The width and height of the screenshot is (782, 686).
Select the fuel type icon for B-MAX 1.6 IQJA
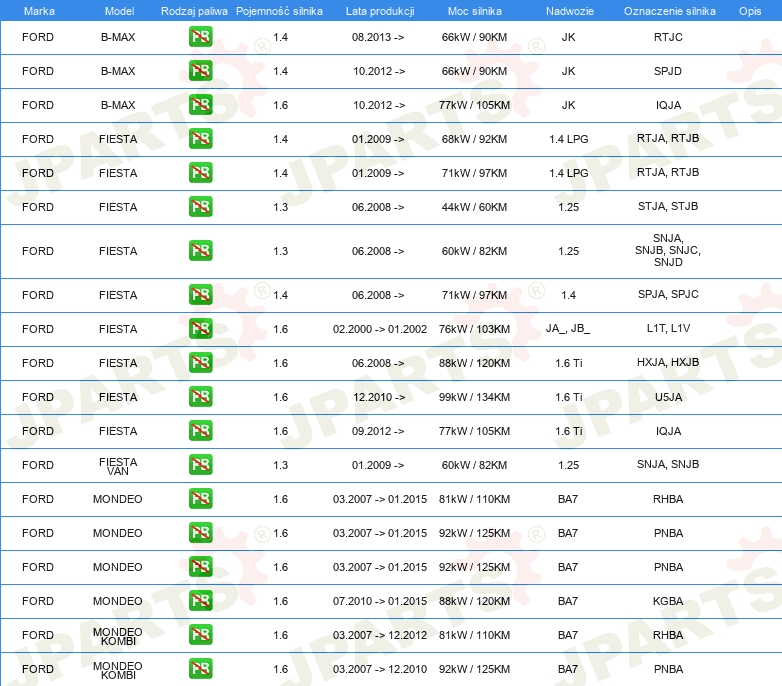pos(200,105)
